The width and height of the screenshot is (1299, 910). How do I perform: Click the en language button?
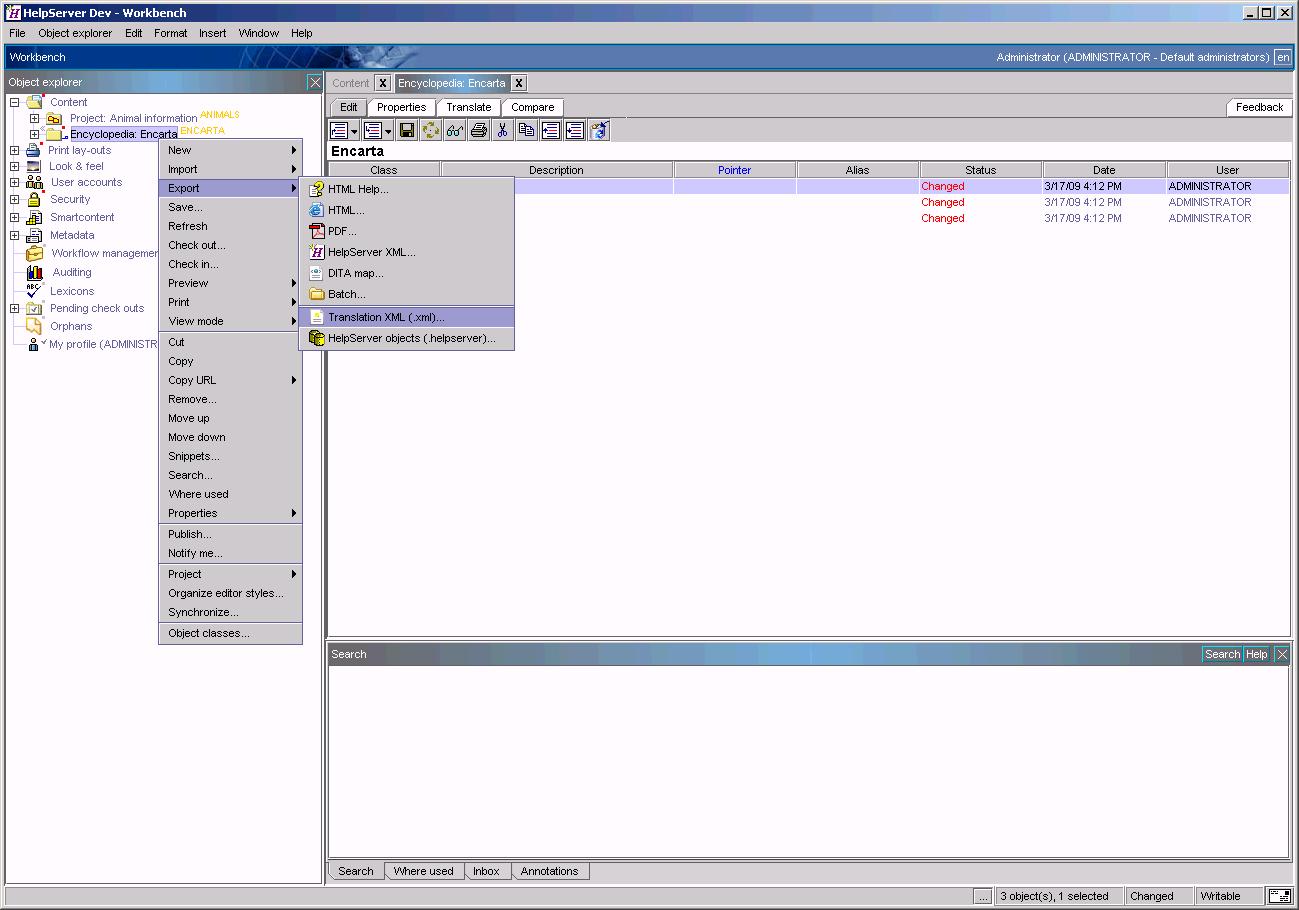click(x=1283, y=57)
